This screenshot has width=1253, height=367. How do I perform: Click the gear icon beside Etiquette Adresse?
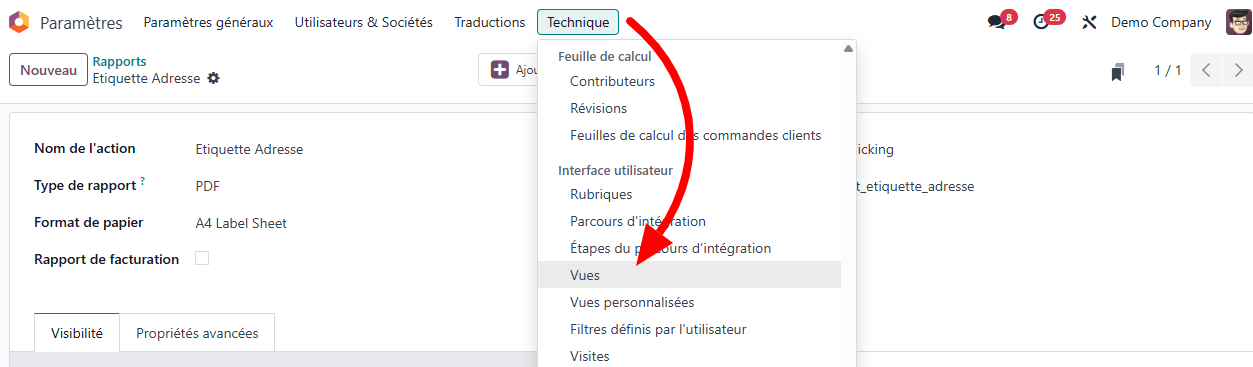pos(213,78)
